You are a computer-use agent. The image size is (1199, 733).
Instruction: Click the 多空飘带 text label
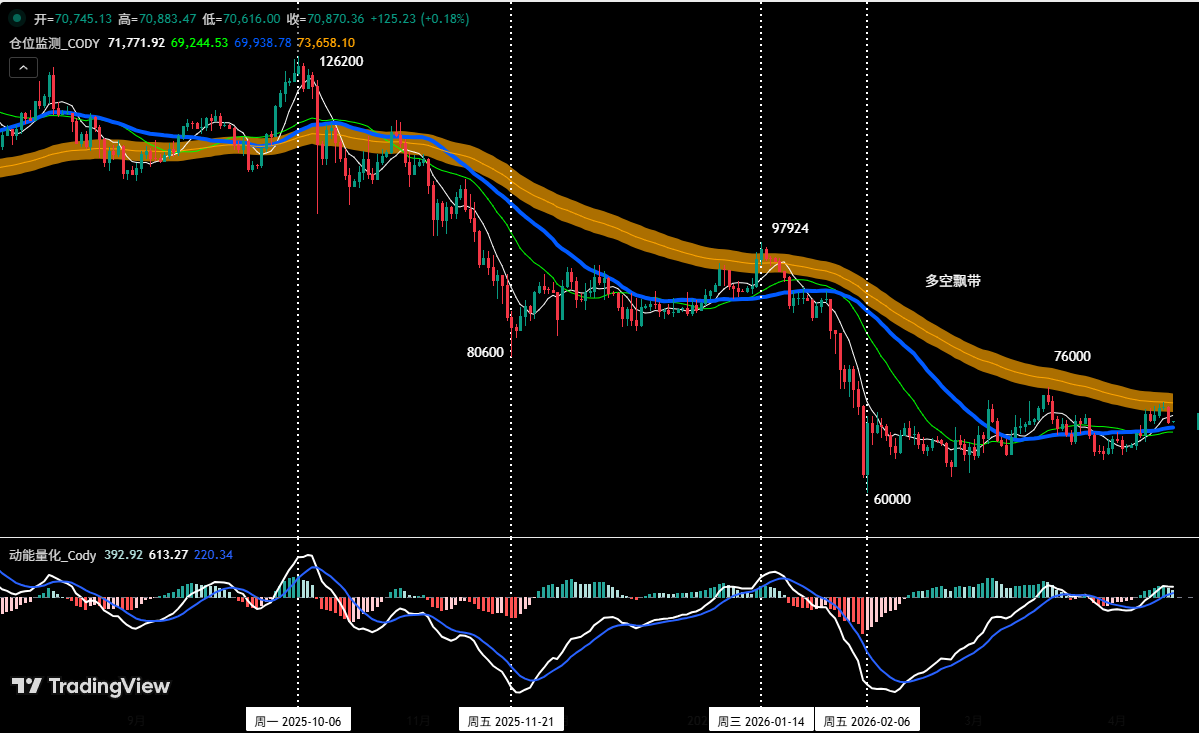pyautogui.click(x=951, y=282)
